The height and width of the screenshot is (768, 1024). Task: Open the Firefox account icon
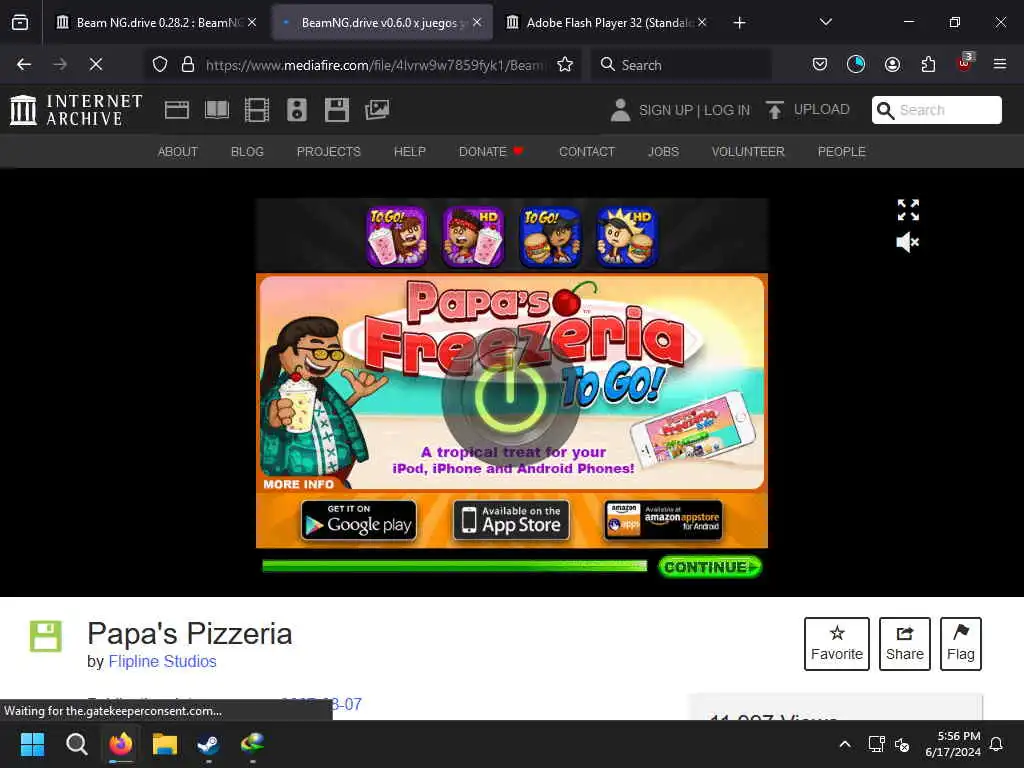coord(892,64)
